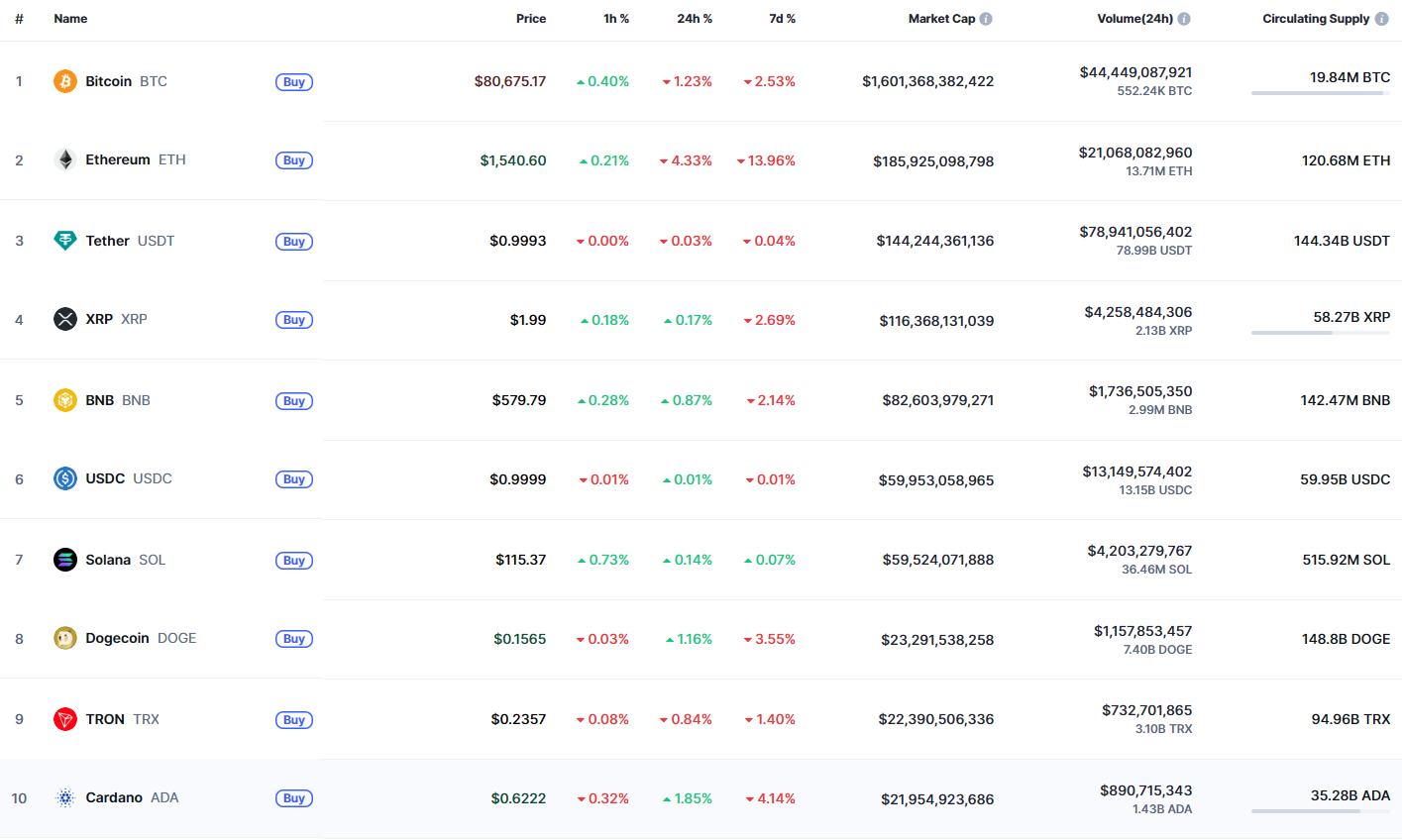Sort by the # rank column header
The height and width of the screenshot is (840, 1402).
[19, 19]
